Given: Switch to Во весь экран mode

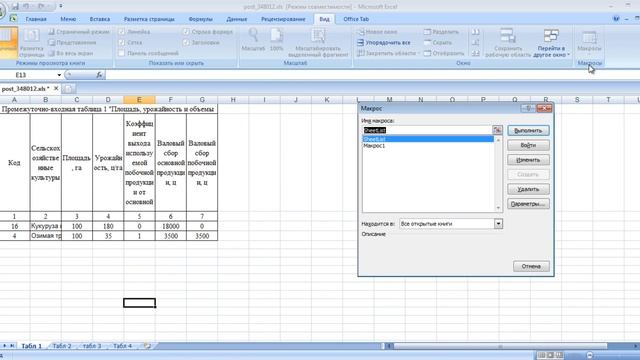Looking at the screenshot, I should pos(71,53).
